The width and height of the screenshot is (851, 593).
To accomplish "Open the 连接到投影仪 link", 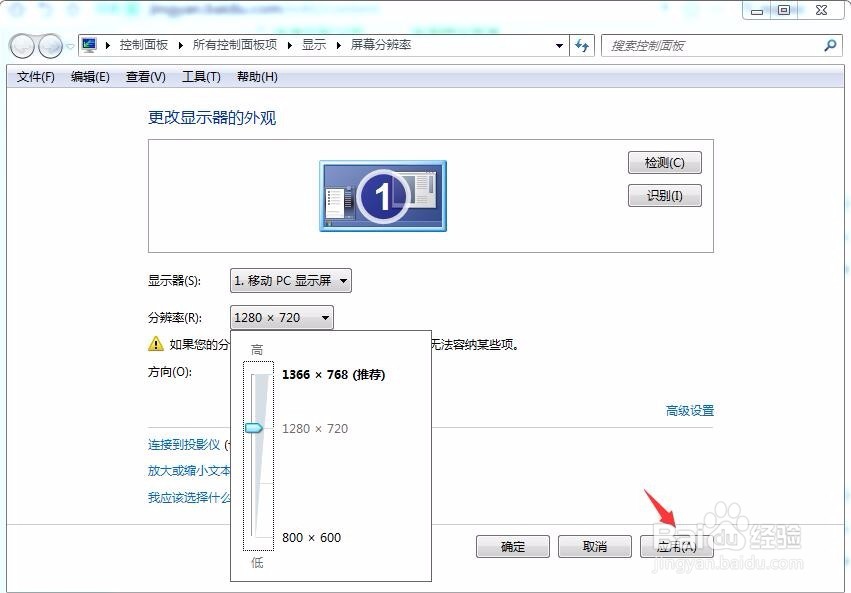I will click(x=184, y=445).
